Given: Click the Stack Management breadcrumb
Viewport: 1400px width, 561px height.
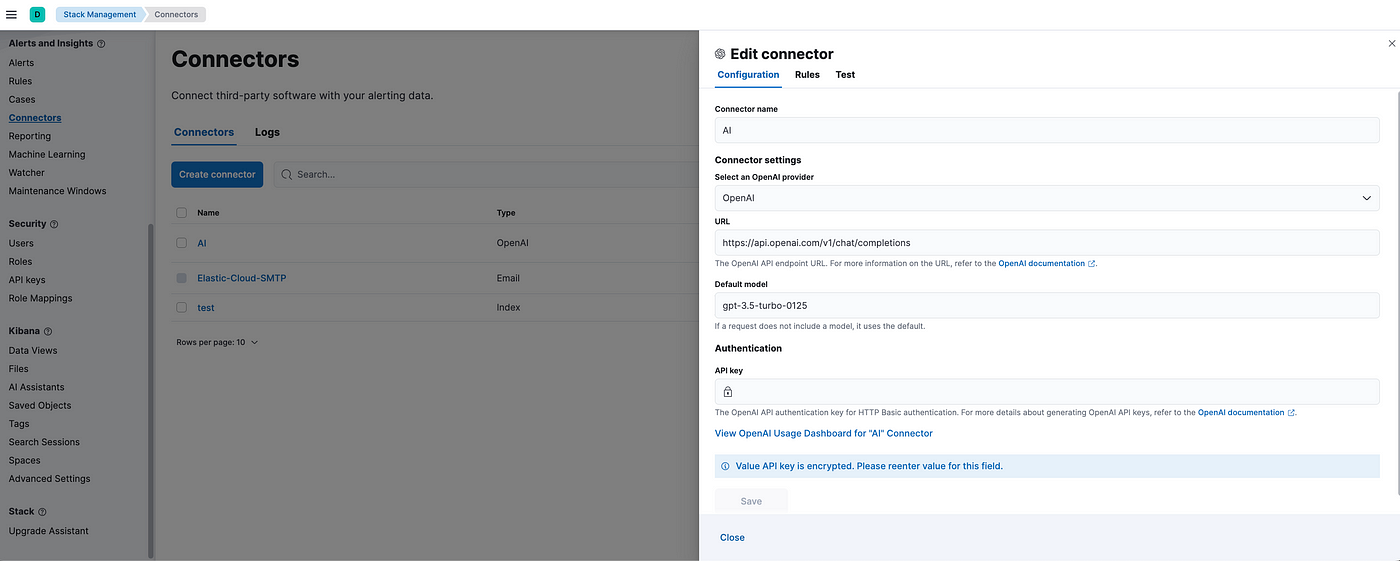Looking at the screenshot, I should 100,14.
